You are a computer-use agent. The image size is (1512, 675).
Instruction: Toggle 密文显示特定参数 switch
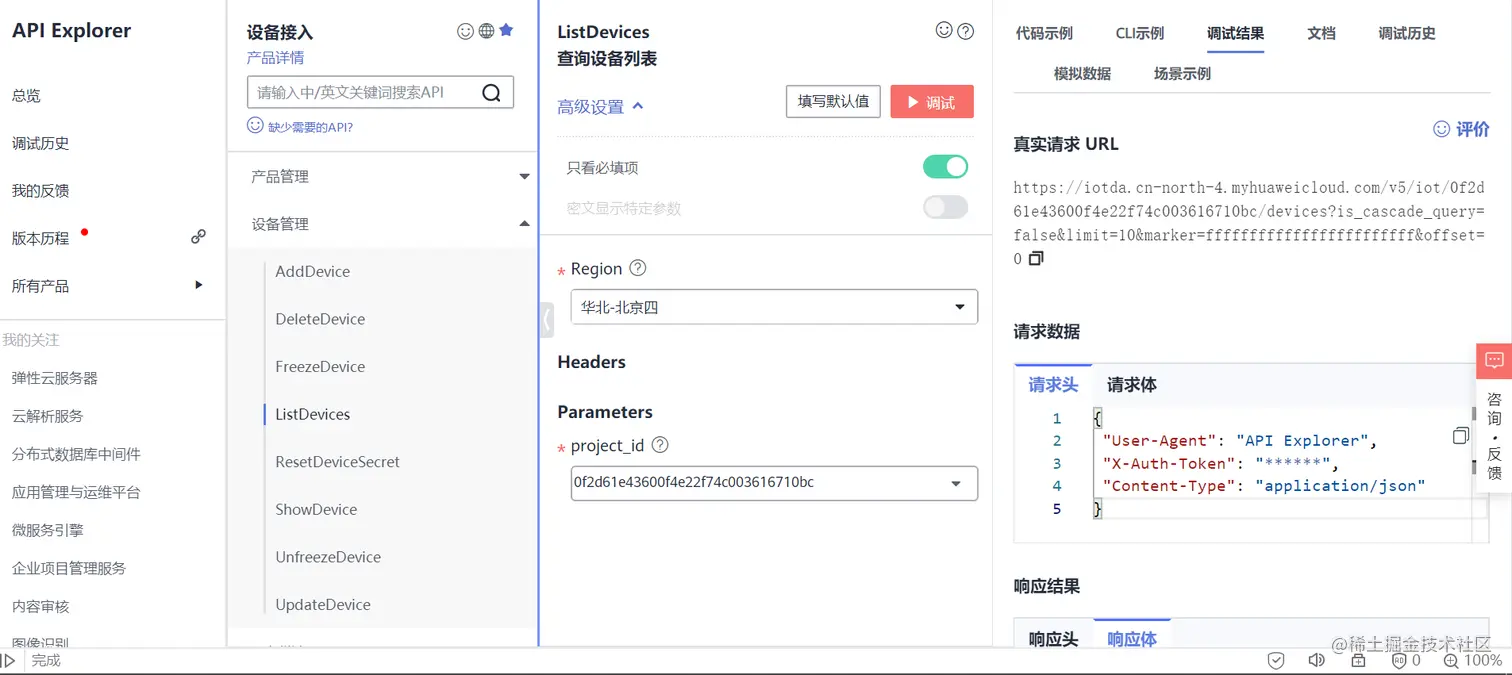945,208
